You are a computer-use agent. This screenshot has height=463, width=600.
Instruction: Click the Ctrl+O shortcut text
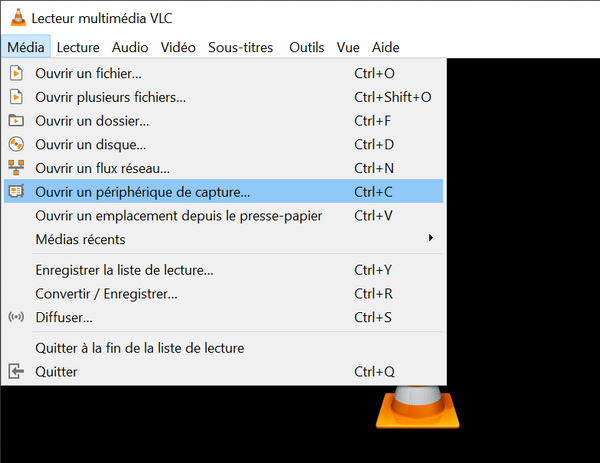tap(374, 73)
